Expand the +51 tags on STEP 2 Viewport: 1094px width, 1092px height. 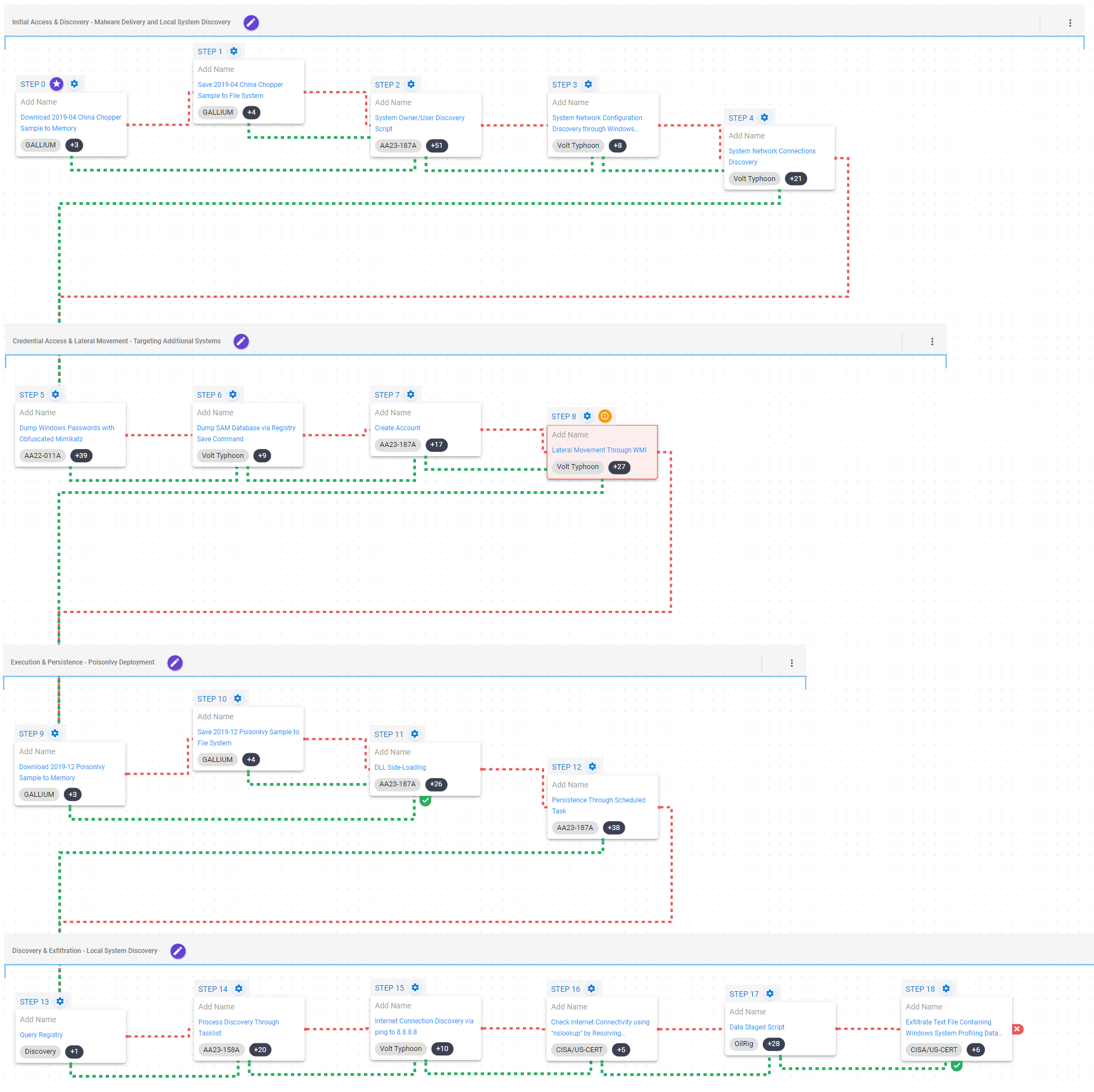pyautogui.click(x=436, y=146)
